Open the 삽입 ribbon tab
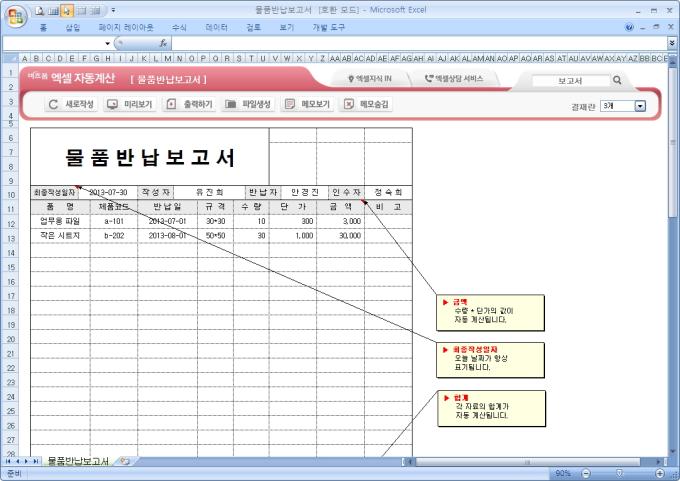680x481 pixels. 73,28
